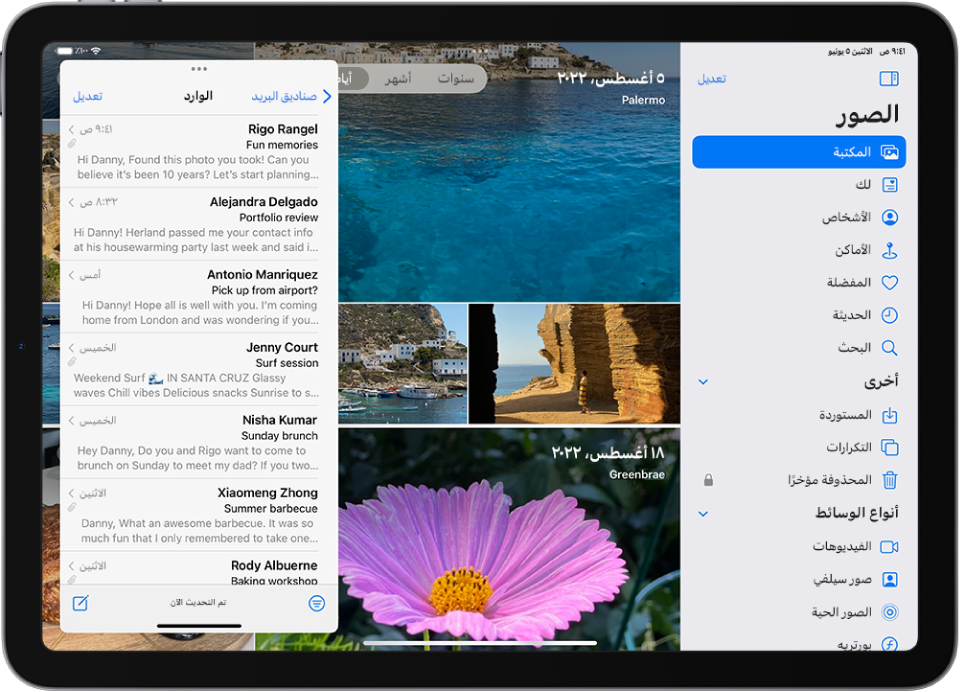Open the Places map pin icon

(x=889, y=250)
